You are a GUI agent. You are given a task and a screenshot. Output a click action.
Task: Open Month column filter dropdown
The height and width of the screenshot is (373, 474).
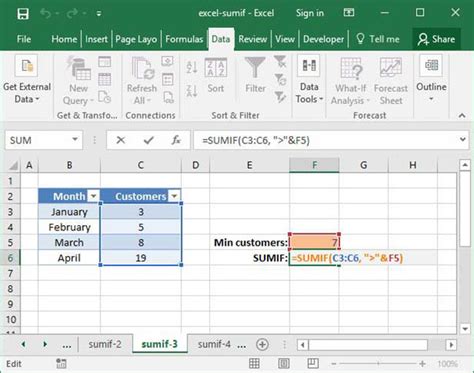point(93,196)
